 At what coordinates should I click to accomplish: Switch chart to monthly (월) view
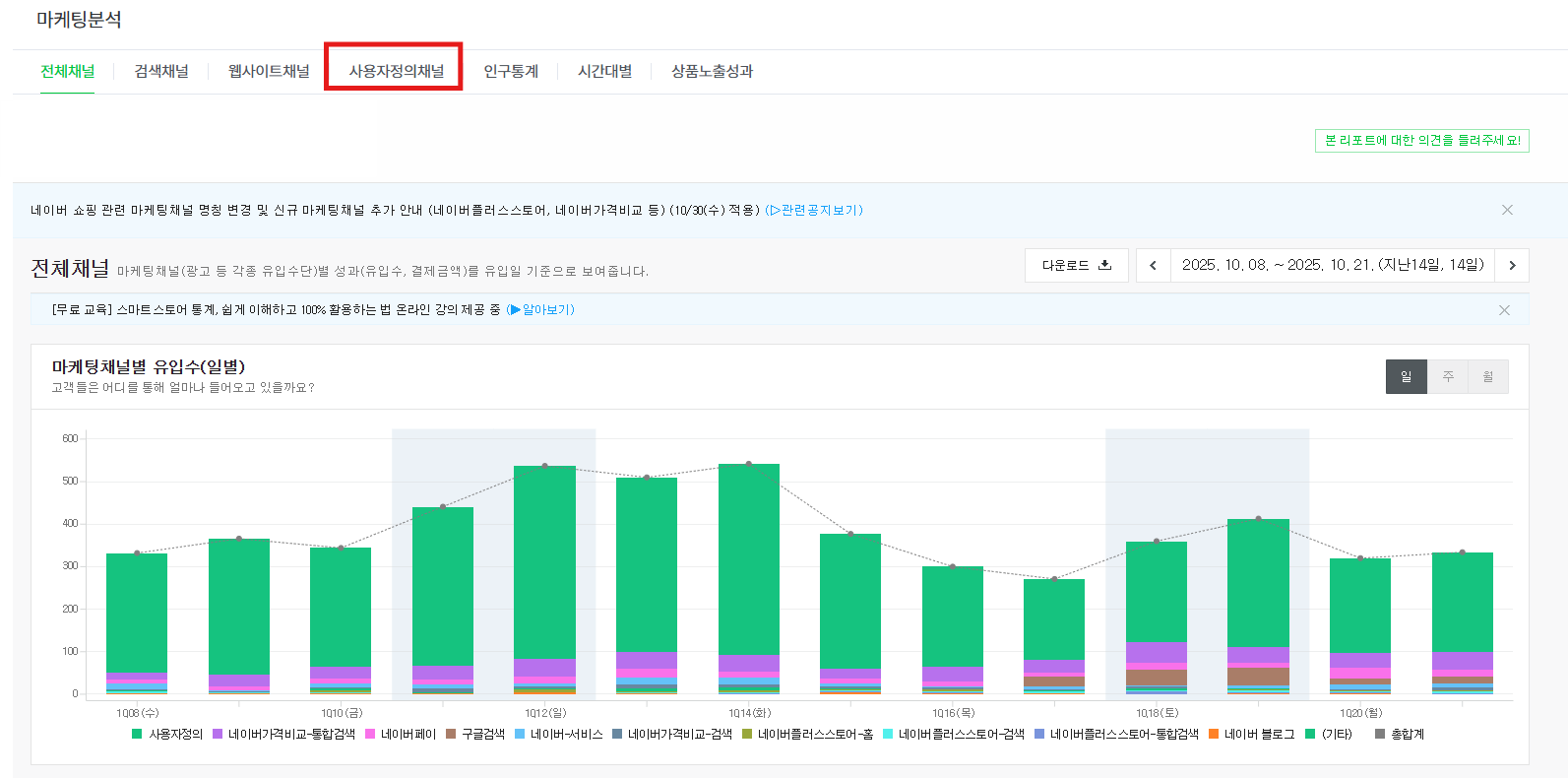pos(1488,376)
